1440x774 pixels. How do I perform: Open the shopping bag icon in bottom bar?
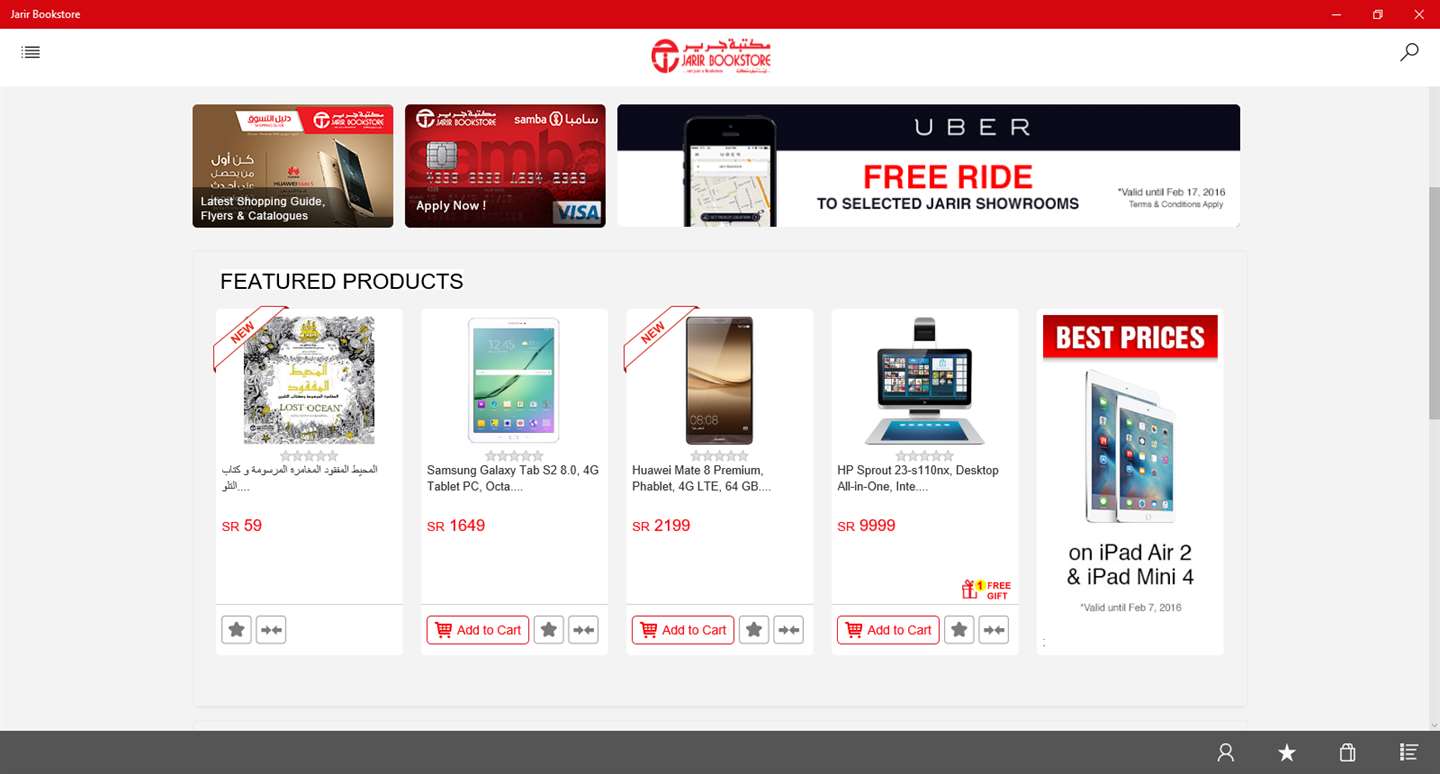tap(1347, 753)
